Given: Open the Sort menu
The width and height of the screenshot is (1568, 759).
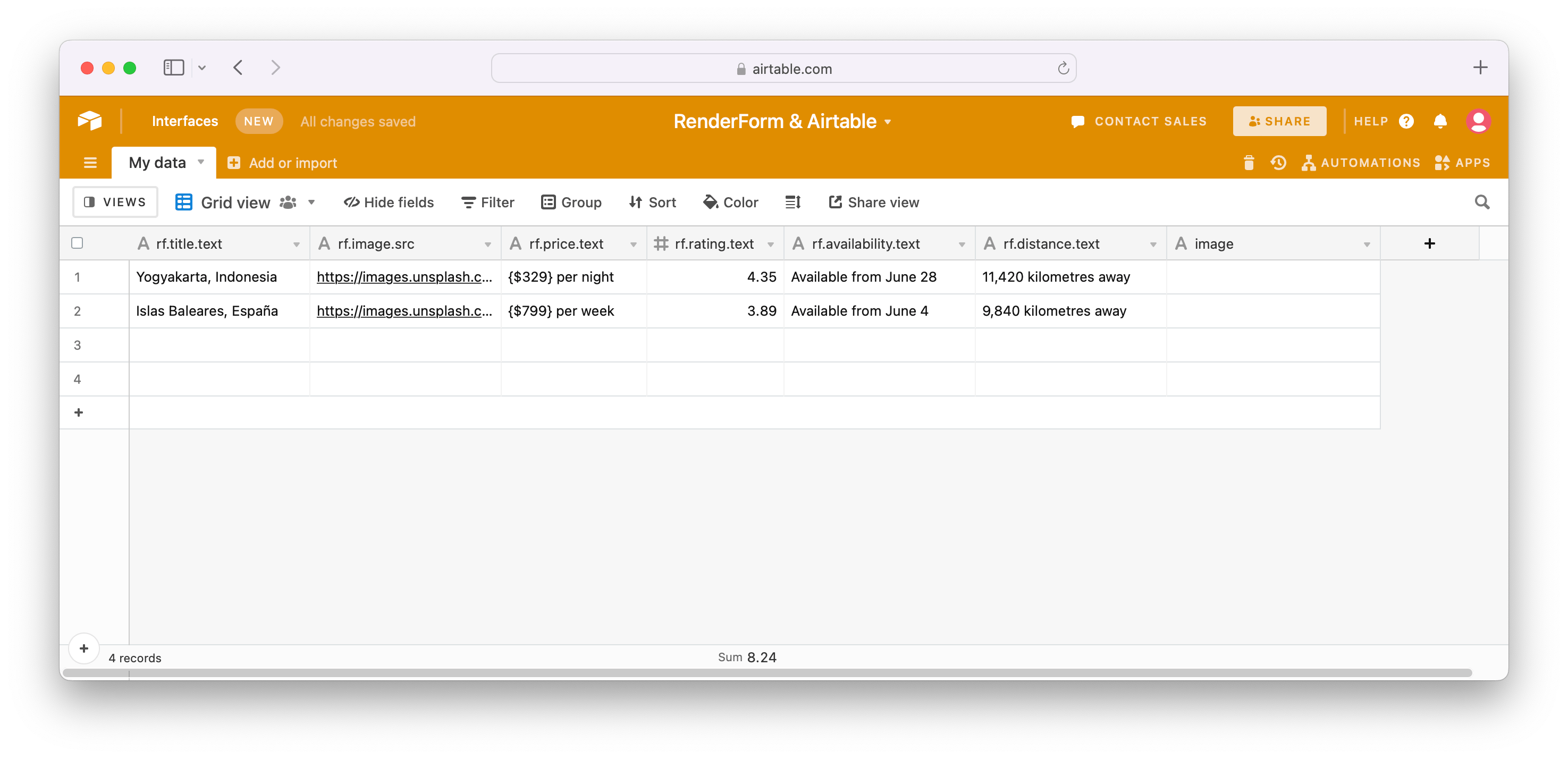Looking at the screenshot, I should point(652,202).
